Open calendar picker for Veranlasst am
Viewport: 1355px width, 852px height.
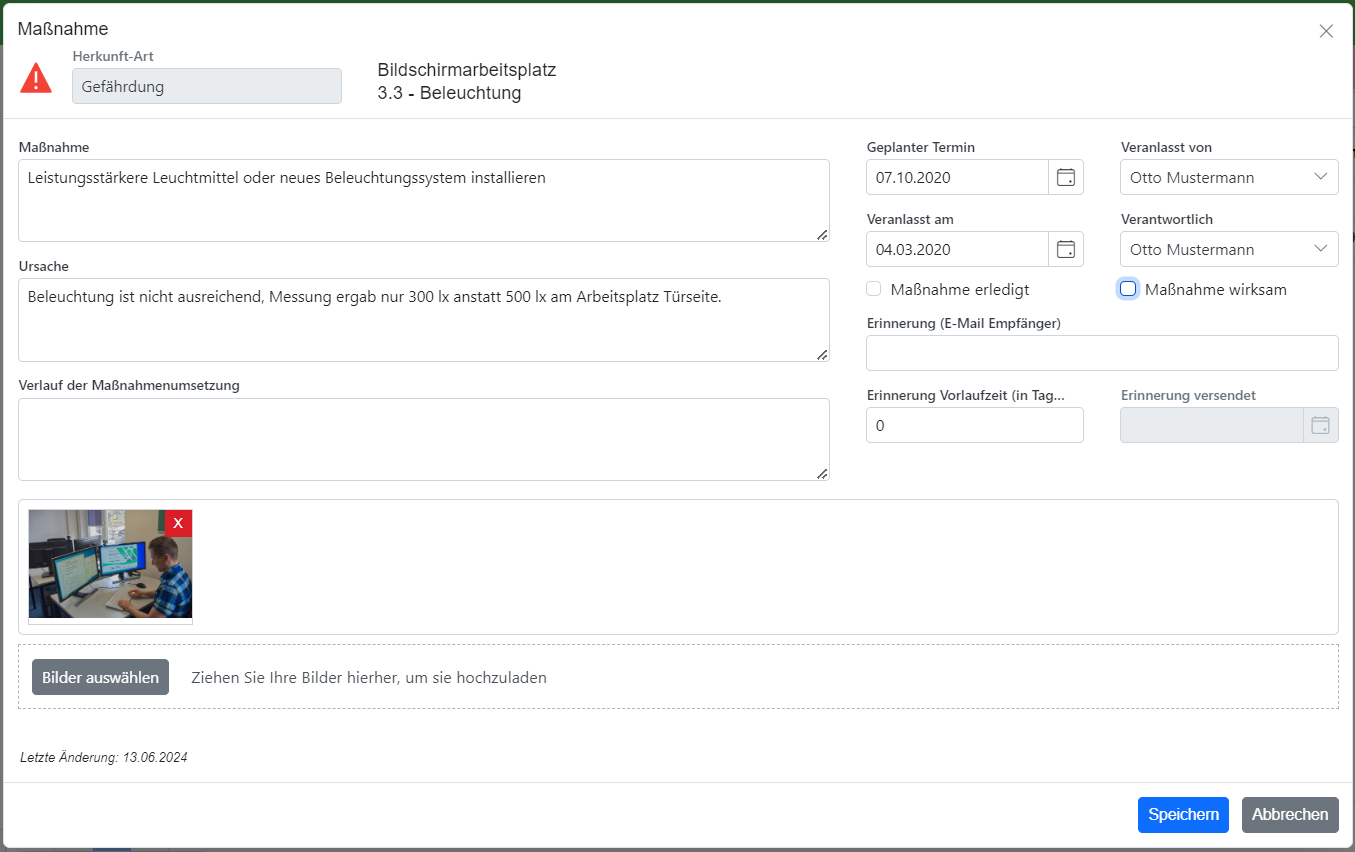(x=1066, y=250)
